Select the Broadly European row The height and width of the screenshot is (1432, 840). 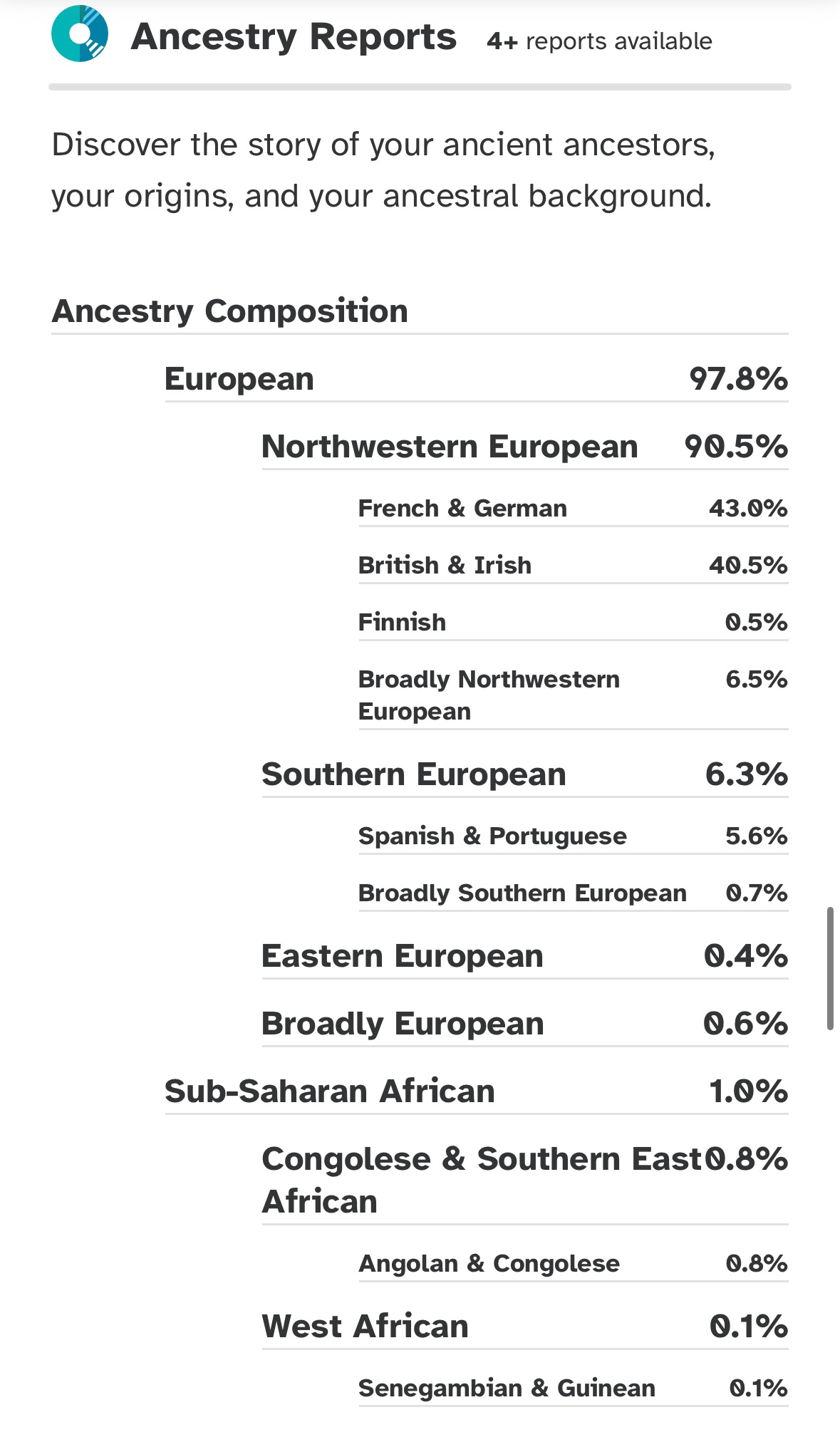[524, 1024]
